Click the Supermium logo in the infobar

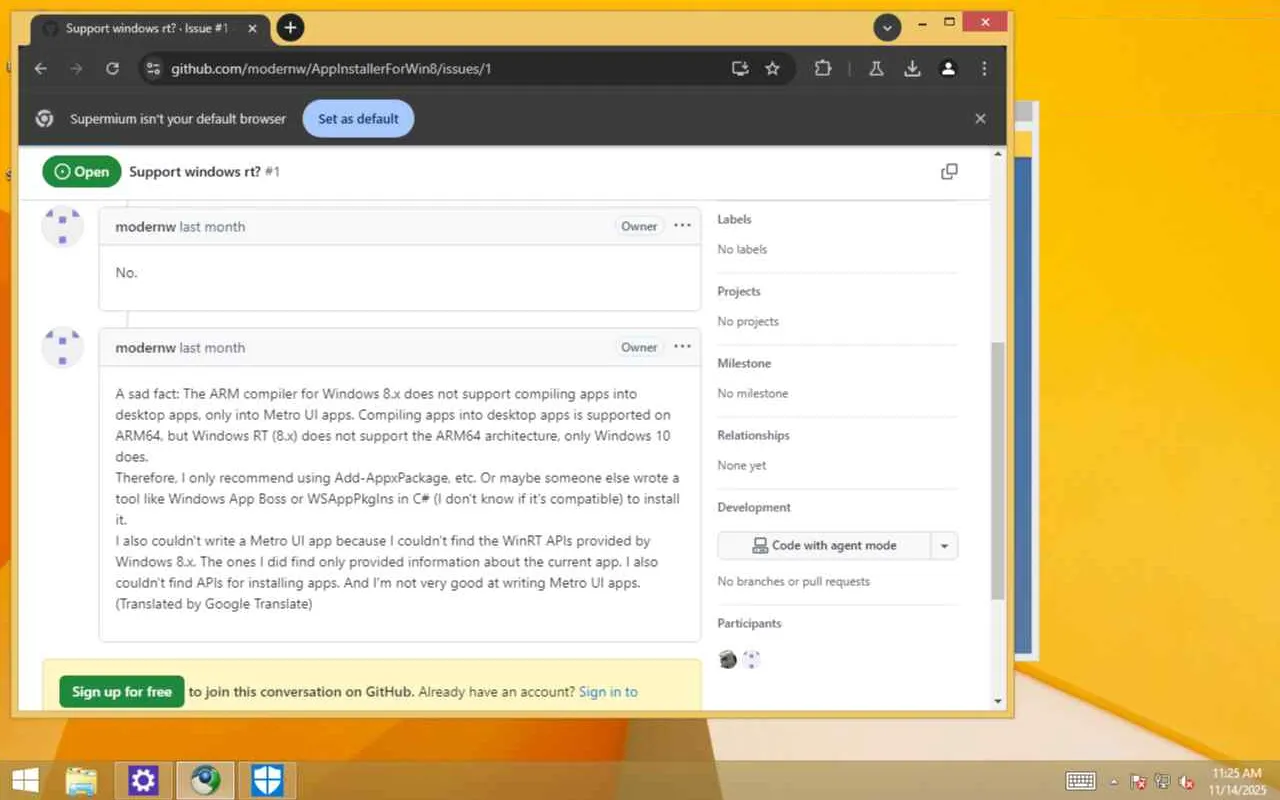pyautogui.click(x=44, y=118)
